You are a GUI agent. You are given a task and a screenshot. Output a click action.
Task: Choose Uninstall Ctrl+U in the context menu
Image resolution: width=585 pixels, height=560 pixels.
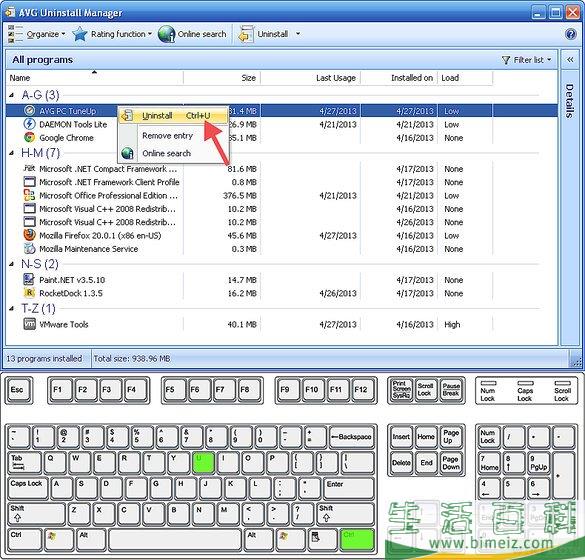[173, 116]
